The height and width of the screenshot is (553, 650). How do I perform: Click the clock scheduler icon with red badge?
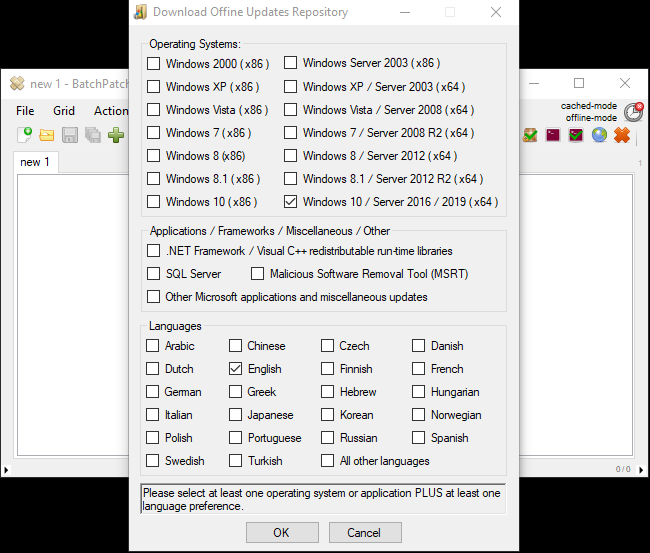634,112
